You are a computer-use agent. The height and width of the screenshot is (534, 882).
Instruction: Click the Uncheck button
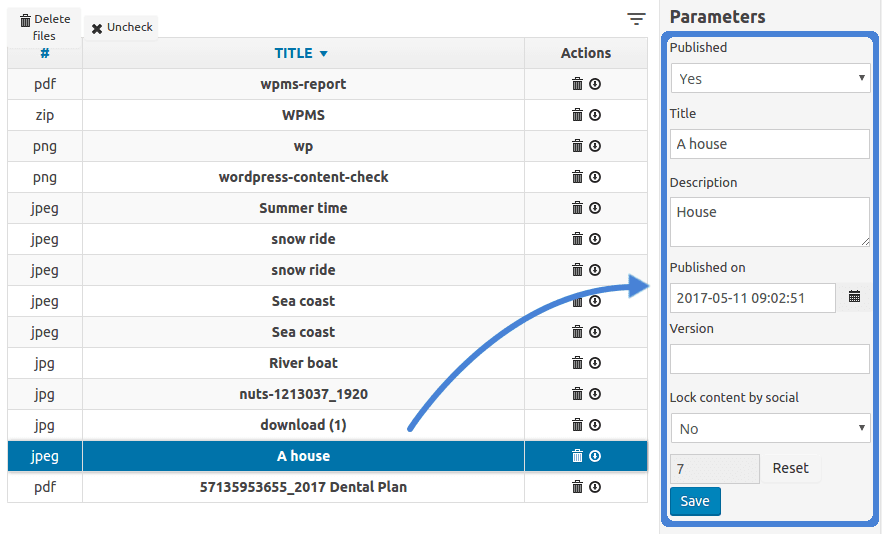pyautogui.click(x=122, y=28)
